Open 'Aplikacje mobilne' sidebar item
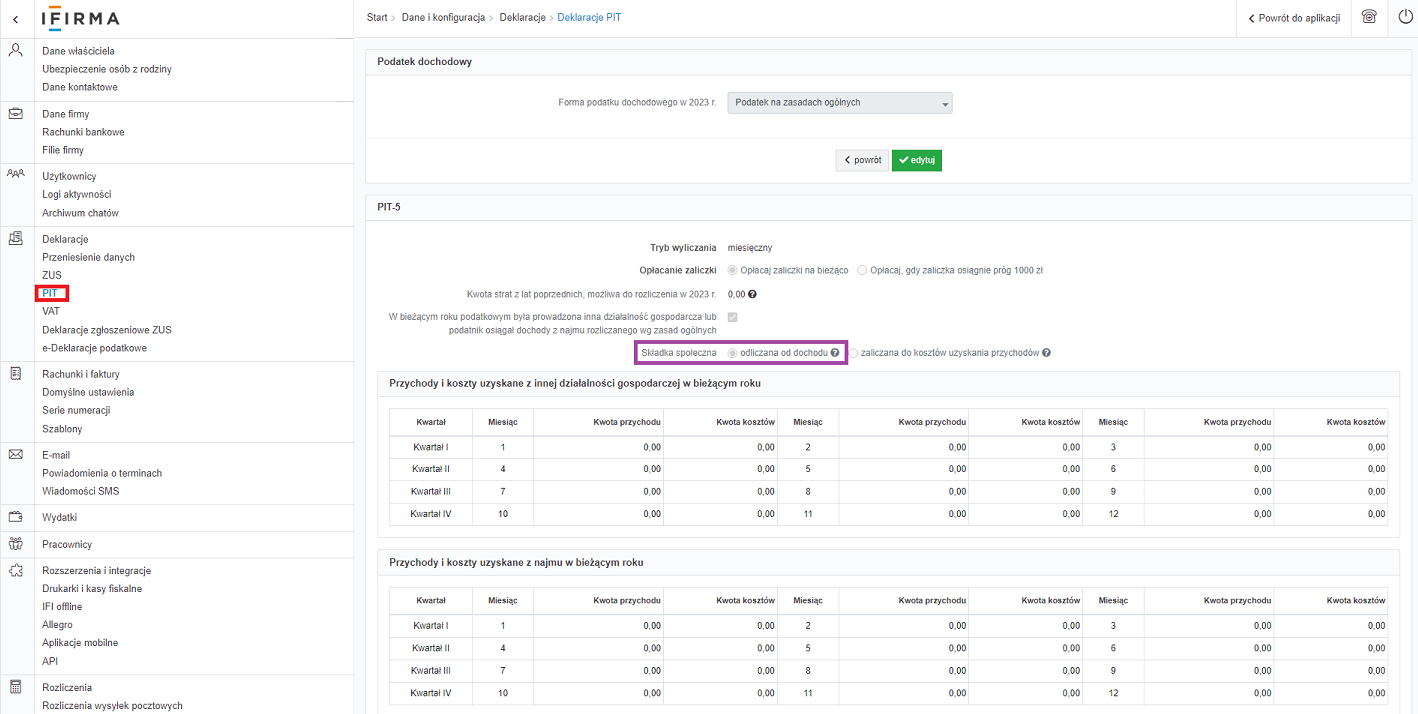 click(x=80, y=643)
